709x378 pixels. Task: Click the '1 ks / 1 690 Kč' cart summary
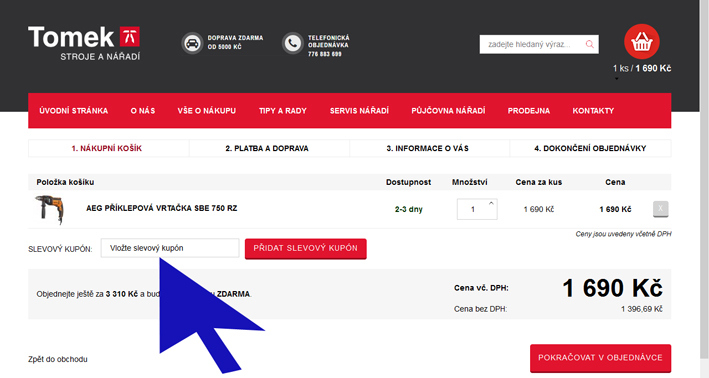click(x=642, y=68)
